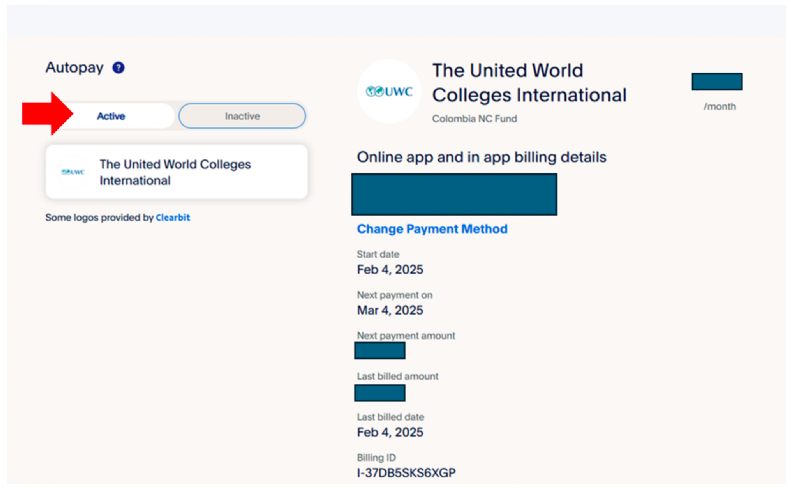
Task: Click the Start date value Feb 4, 2025
Action: pos(390,269)
